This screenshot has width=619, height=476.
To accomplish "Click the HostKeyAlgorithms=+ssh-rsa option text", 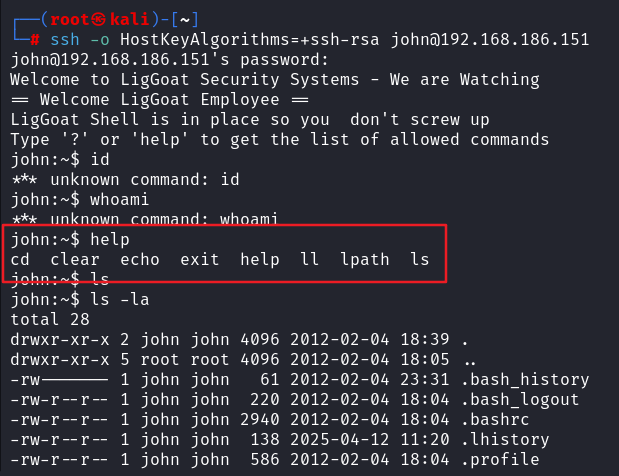I will click(x=250, y=39).
